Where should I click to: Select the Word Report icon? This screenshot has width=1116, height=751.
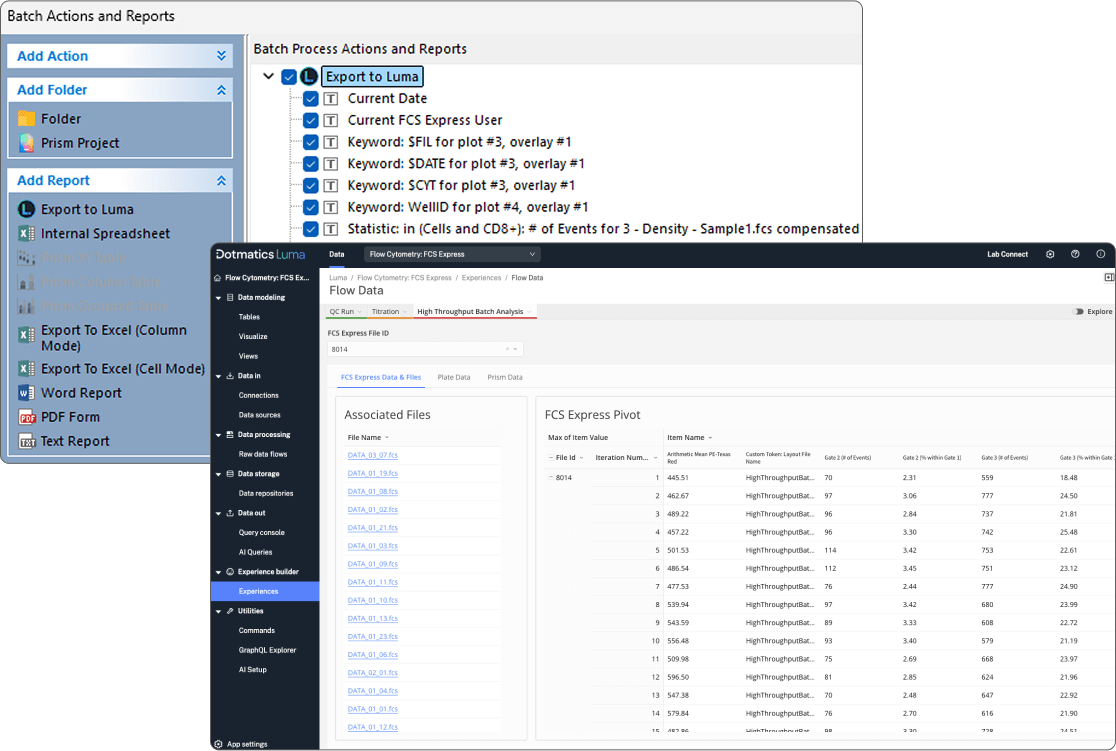click(x=26, y=393)
